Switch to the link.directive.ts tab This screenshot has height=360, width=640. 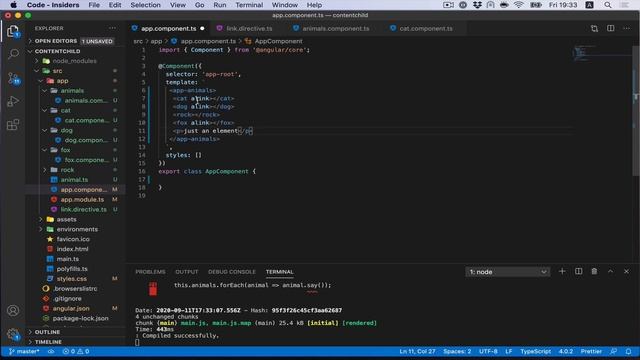(x=249, y=29)
